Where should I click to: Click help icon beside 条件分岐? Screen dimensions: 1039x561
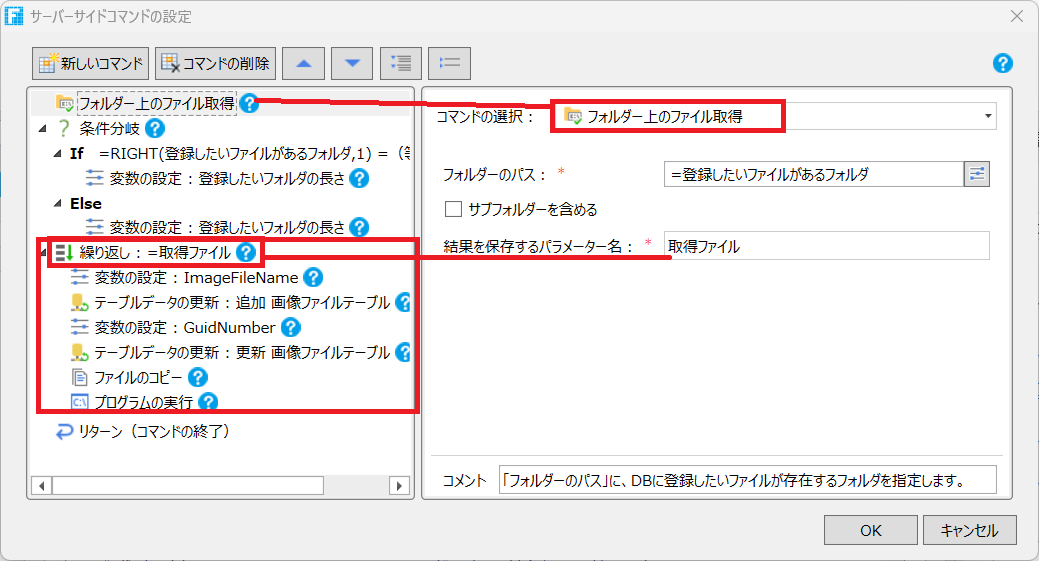point(155,128)
